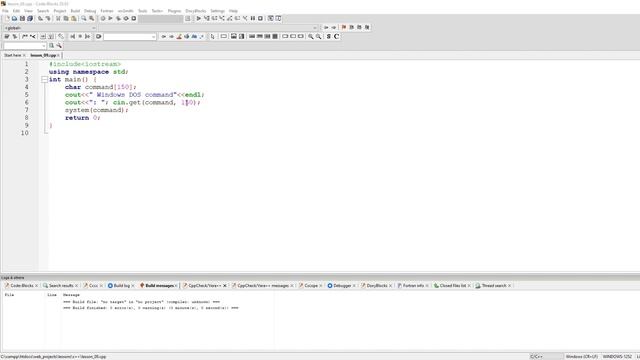Image resolution: width=640 pixels, height=360 pixels.
Task: Click the Open file toolbar icon
Action: pos(14,18)
